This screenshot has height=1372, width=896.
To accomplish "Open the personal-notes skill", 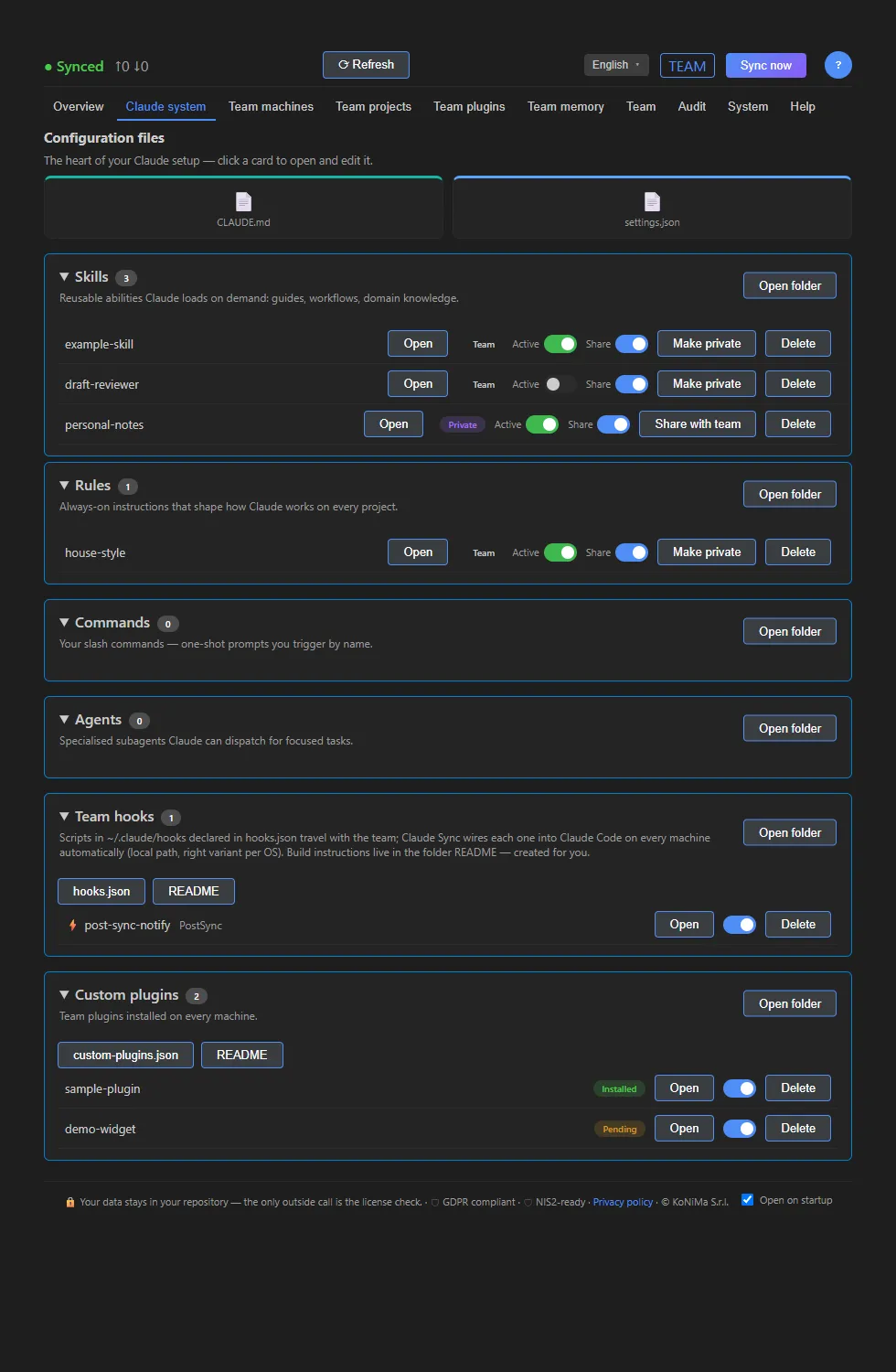I will pyautogui.click(x=393, y=424).
